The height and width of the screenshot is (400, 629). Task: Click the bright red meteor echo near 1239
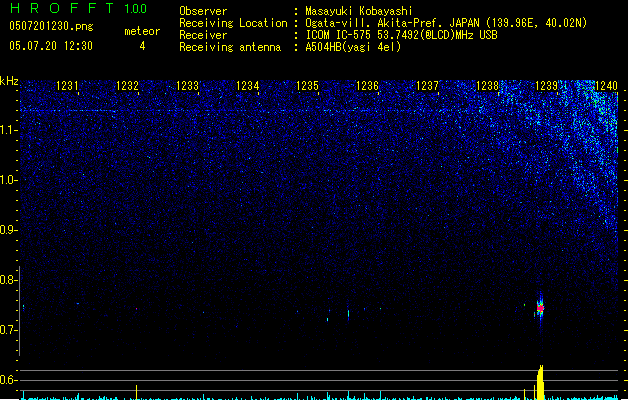tap(540, 308)
